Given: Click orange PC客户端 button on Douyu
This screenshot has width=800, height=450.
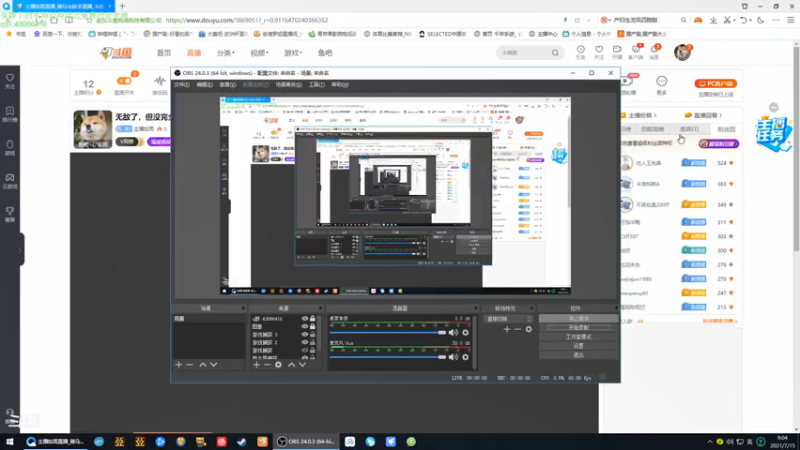Looking at the screenshot, I should (715, 83).
